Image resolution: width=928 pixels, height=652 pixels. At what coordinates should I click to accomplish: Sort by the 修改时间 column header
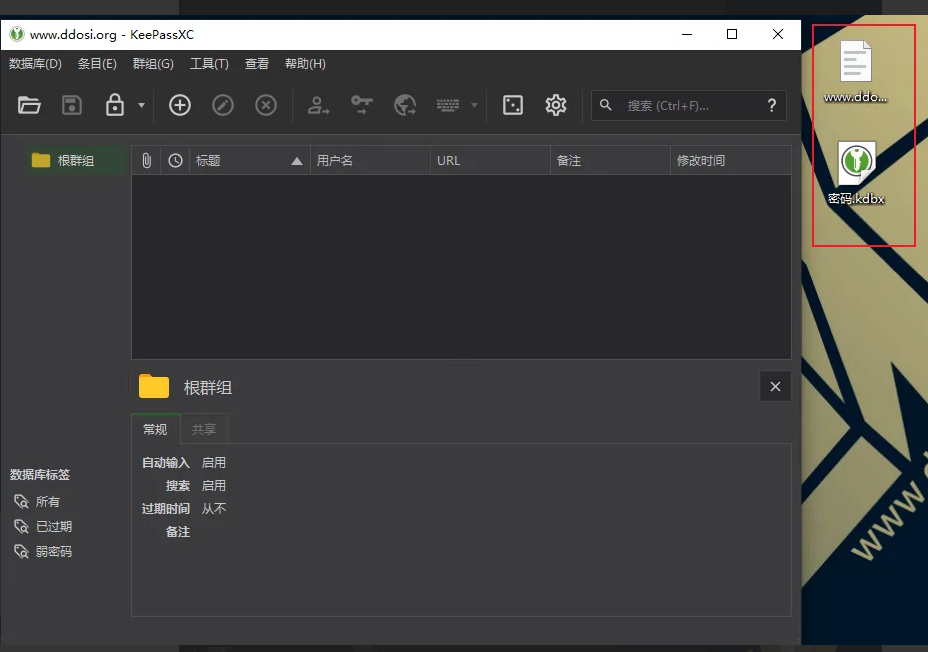(731, 160)
